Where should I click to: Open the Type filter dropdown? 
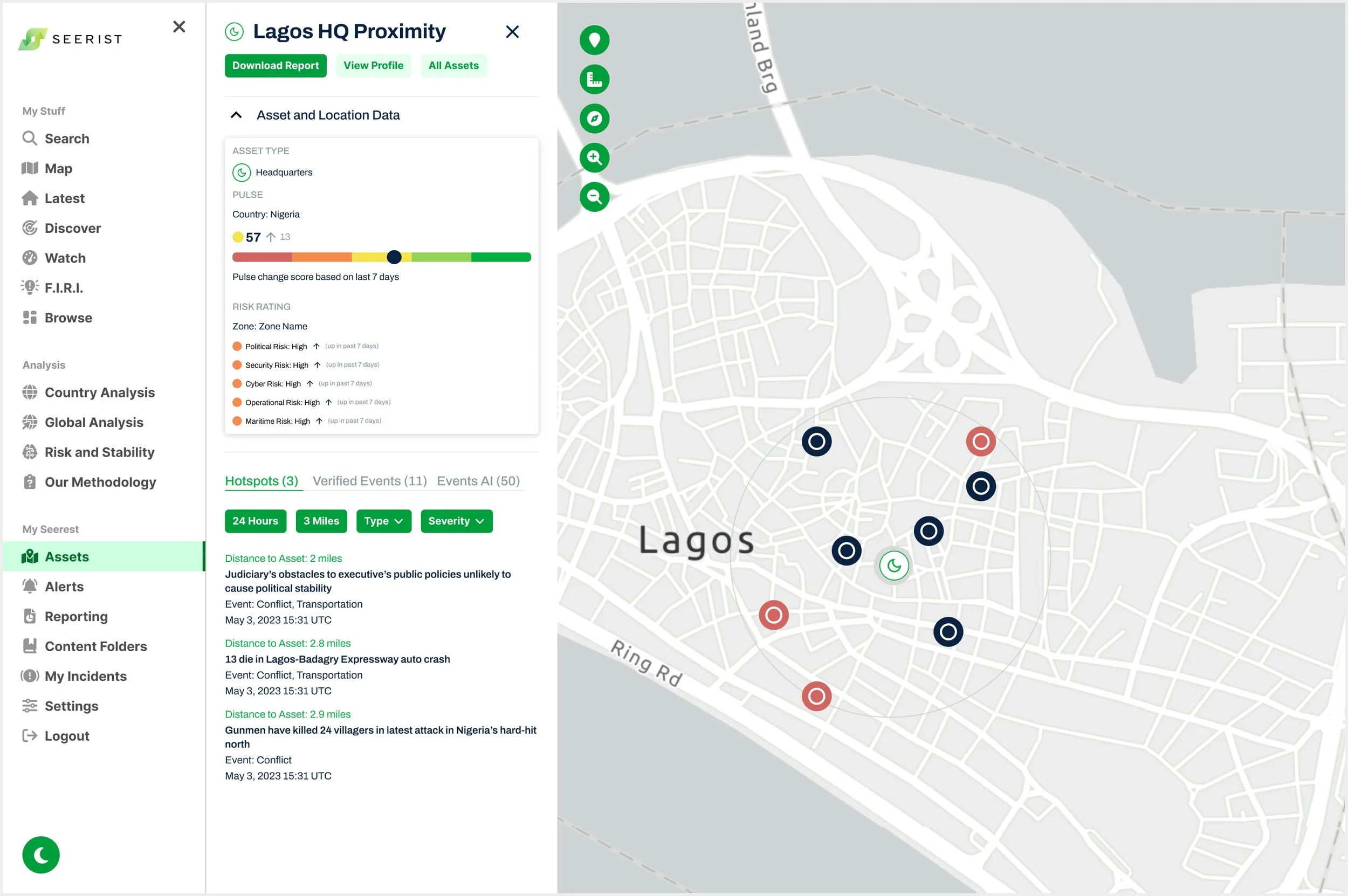tap(383, 521)
